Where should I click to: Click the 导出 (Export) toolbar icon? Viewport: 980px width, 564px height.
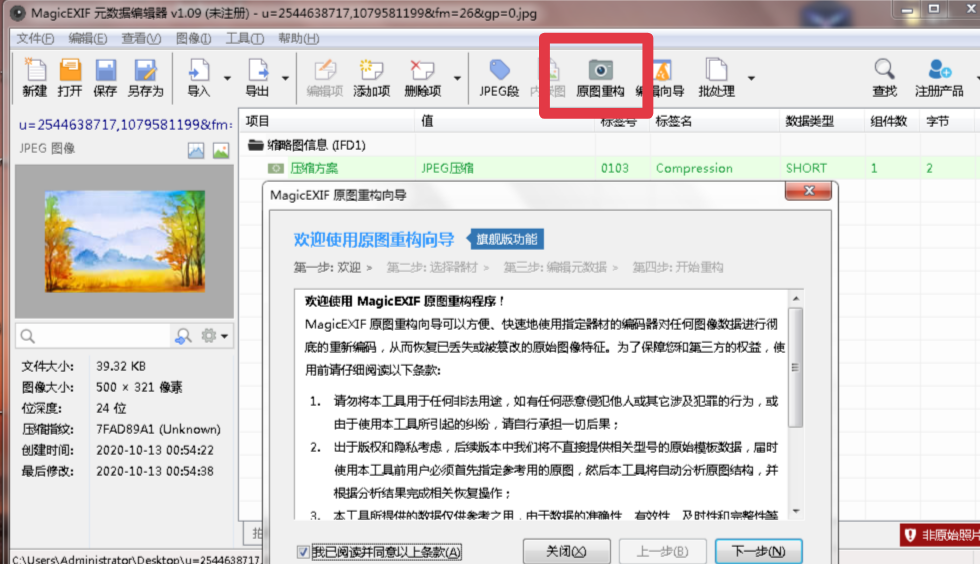(x=257, y=70)
